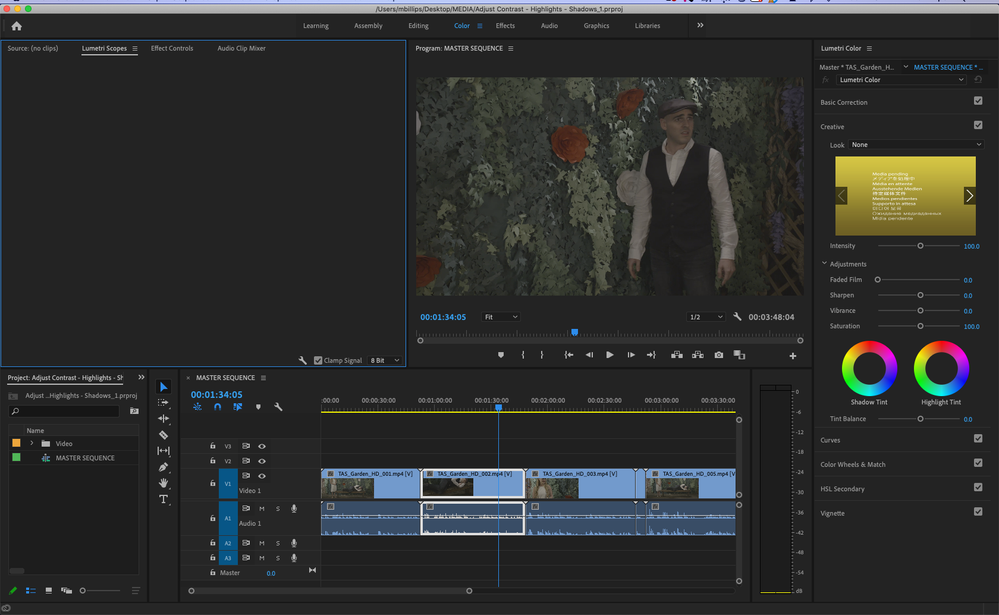Open the Lumetri Scopes wrench settings
Viewport: 999px width, 615px height.
pyautogui.click(x=303, y=360)
